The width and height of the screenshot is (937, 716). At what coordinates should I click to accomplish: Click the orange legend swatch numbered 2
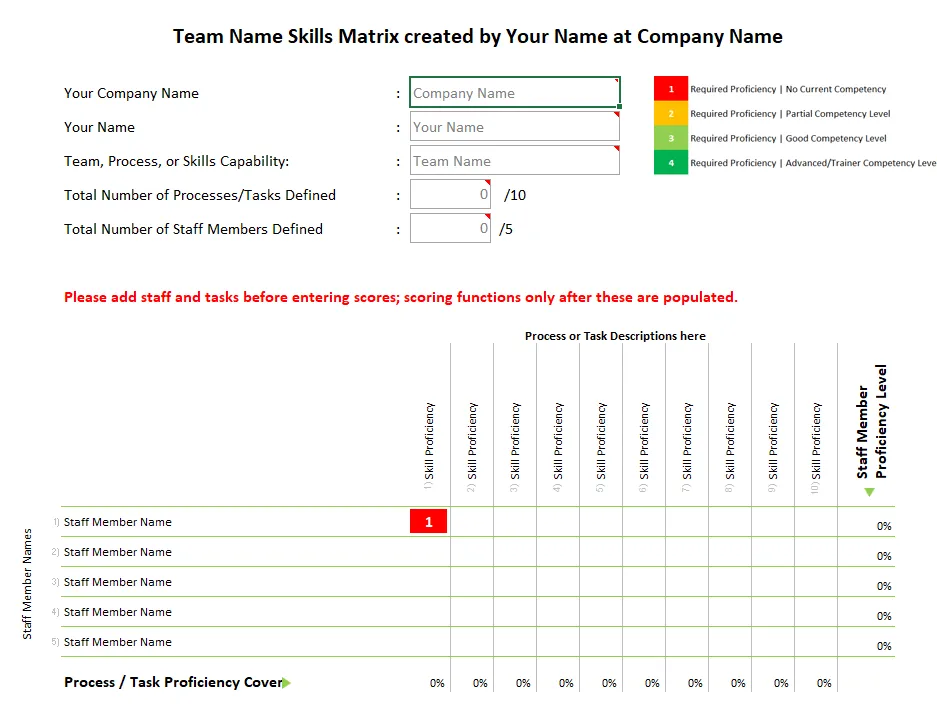[670, 114]
